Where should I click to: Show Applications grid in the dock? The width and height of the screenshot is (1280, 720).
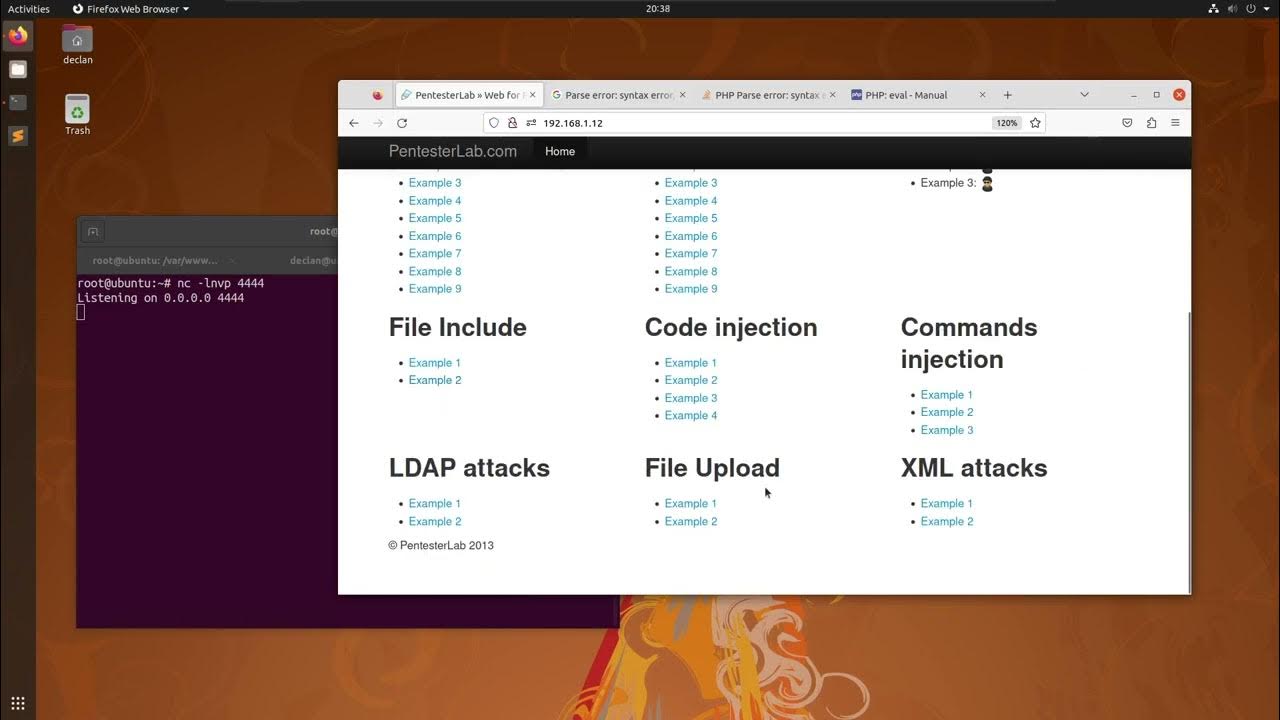coord(18,703)
